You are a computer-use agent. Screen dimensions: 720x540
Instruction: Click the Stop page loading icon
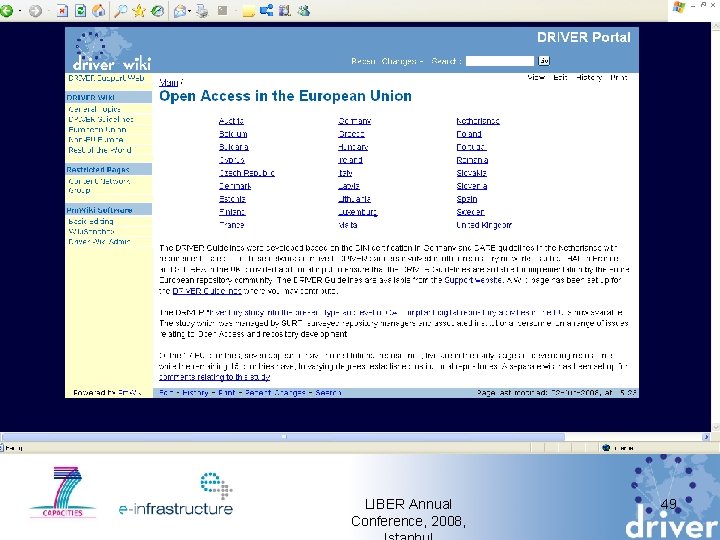62,11
